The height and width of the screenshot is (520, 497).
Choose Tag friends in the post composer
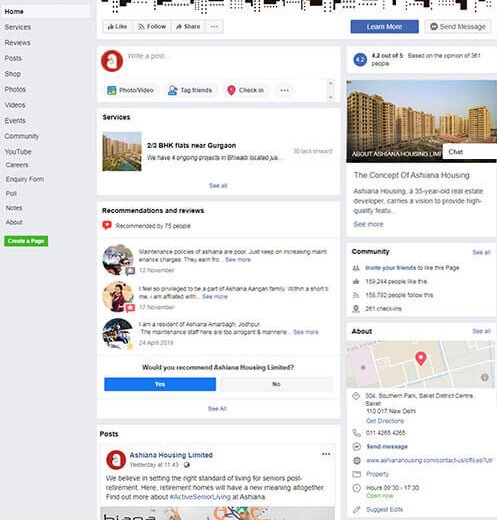190,90
